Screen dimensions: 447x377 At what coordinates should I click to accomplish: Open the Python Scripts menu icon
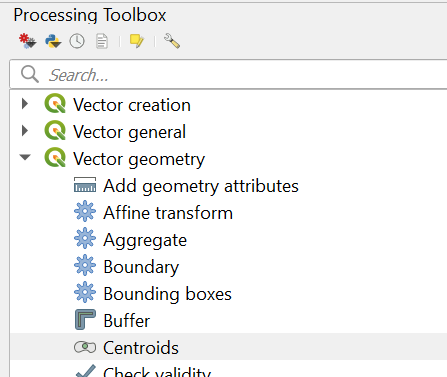[x=53, y=41]
